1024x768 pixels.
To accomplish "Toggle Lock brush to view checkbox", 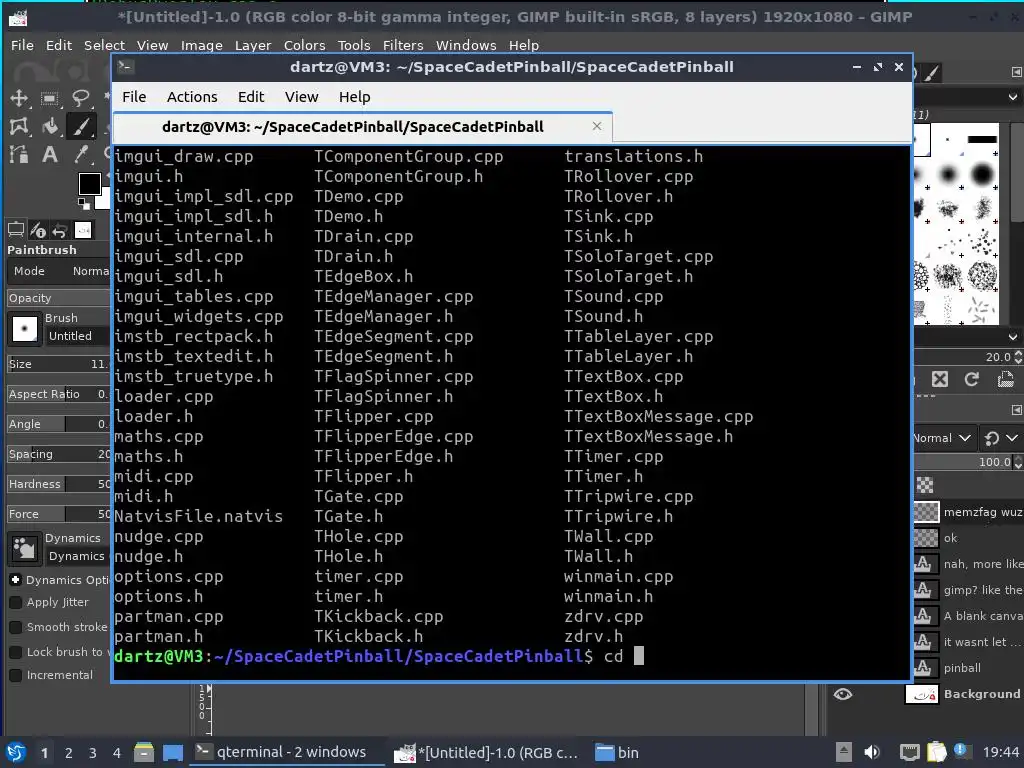I will (x=16, y=652).
